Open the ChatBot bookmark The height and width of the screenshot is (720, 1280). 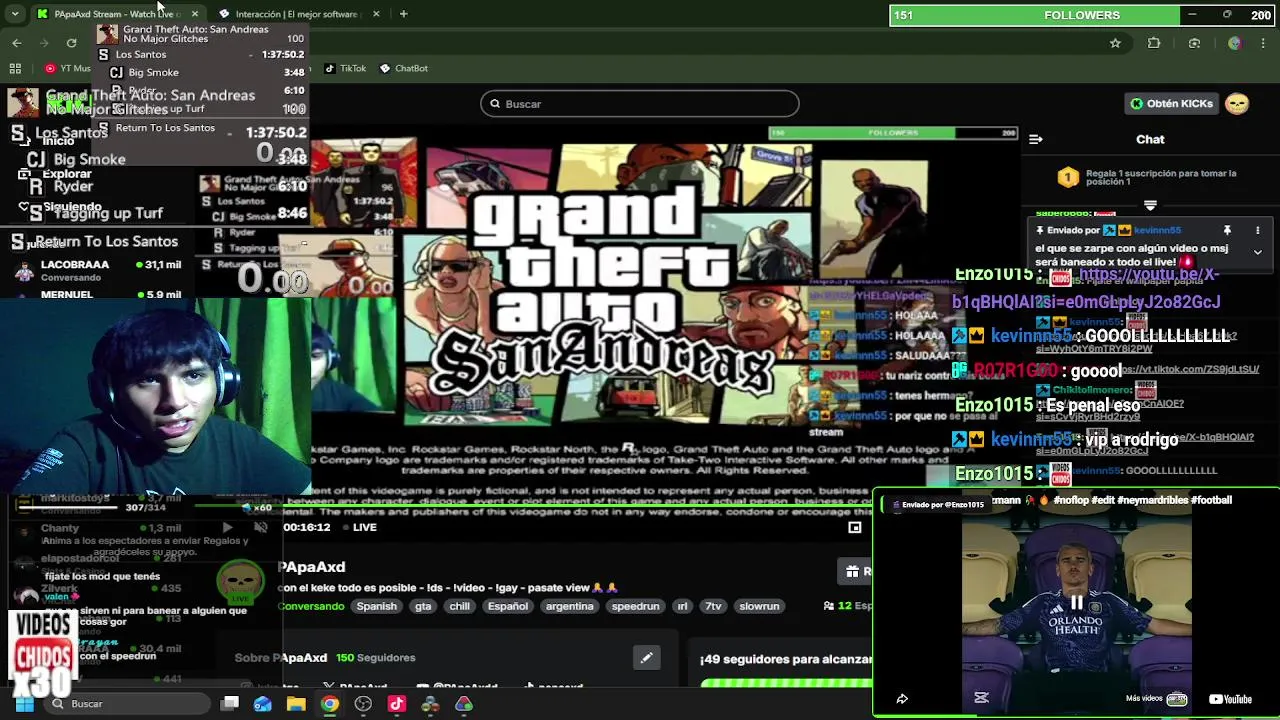[404, 68]
